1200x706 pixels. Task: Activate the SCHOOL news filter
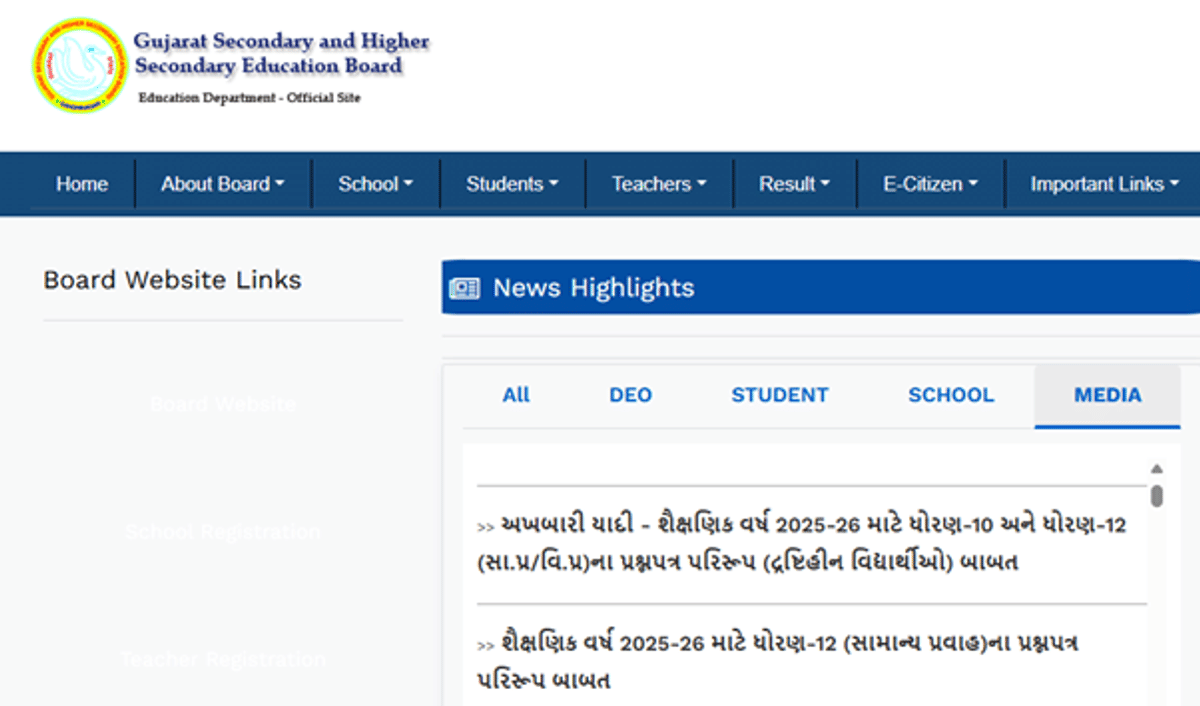(951, 395)
